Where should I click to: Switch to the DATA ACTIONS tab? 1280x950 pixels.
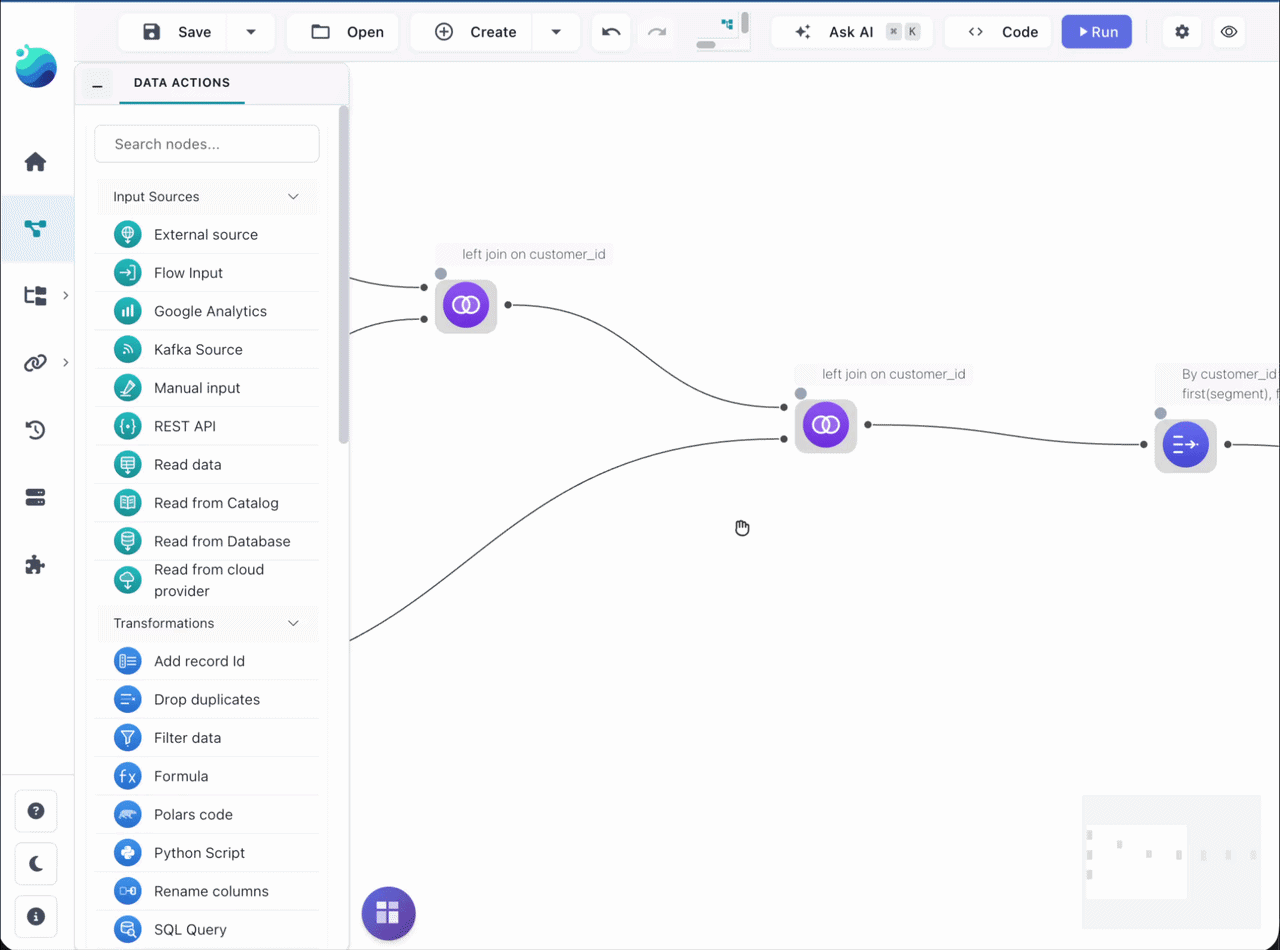click(x=182, y=83)
